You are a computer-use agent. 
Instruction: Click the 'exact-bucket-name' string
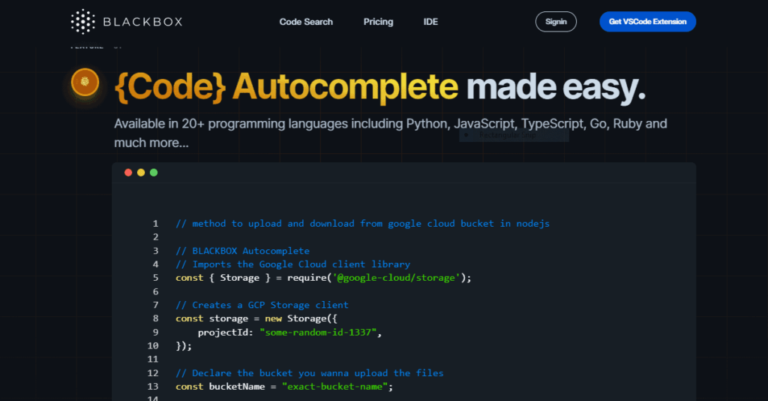[x=335, y=387]
